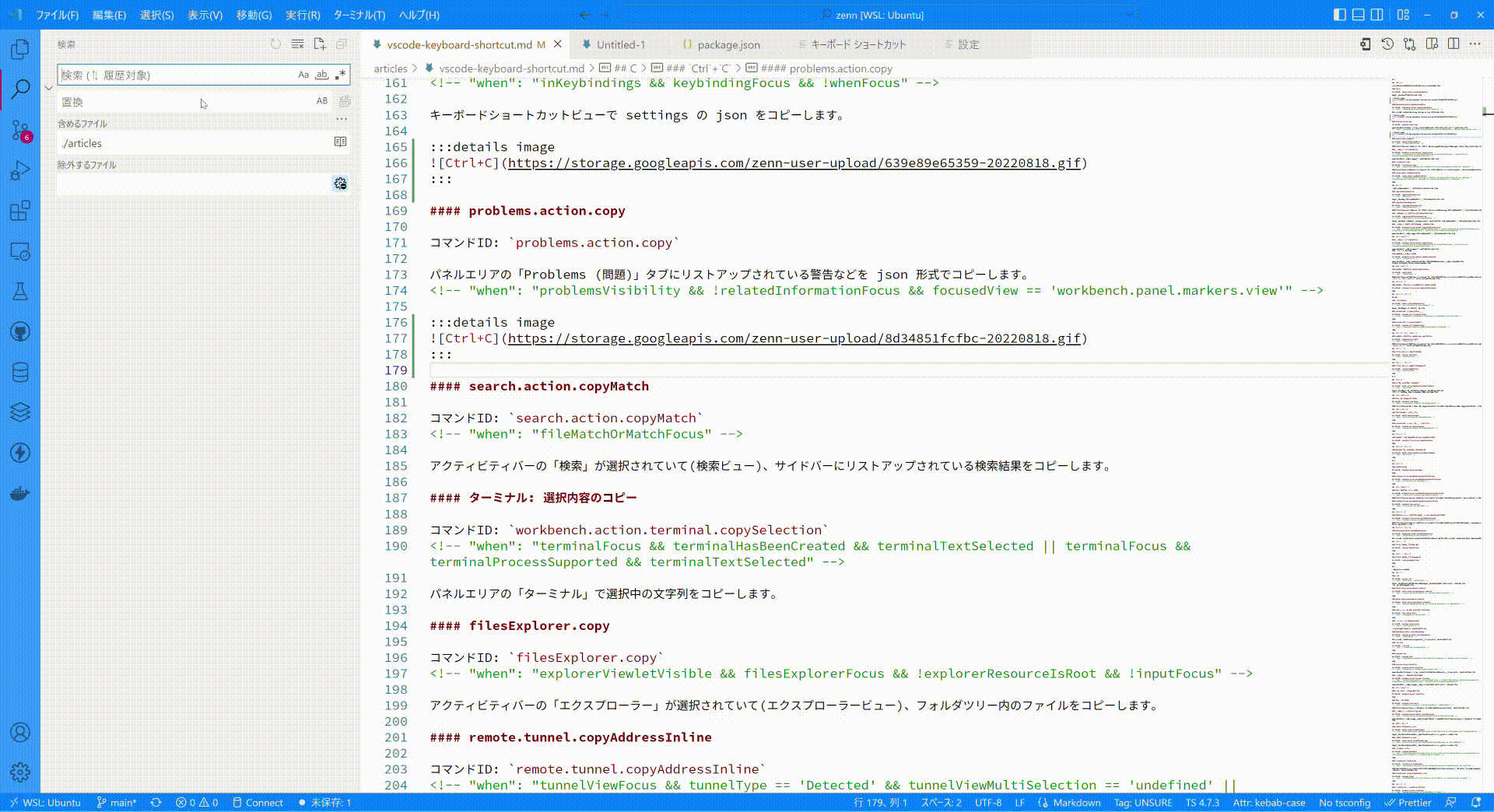The width and height of the screenshot is (1494, 812).
Task: Toggle primary side bar visibility
Action: coord(1340,15)
